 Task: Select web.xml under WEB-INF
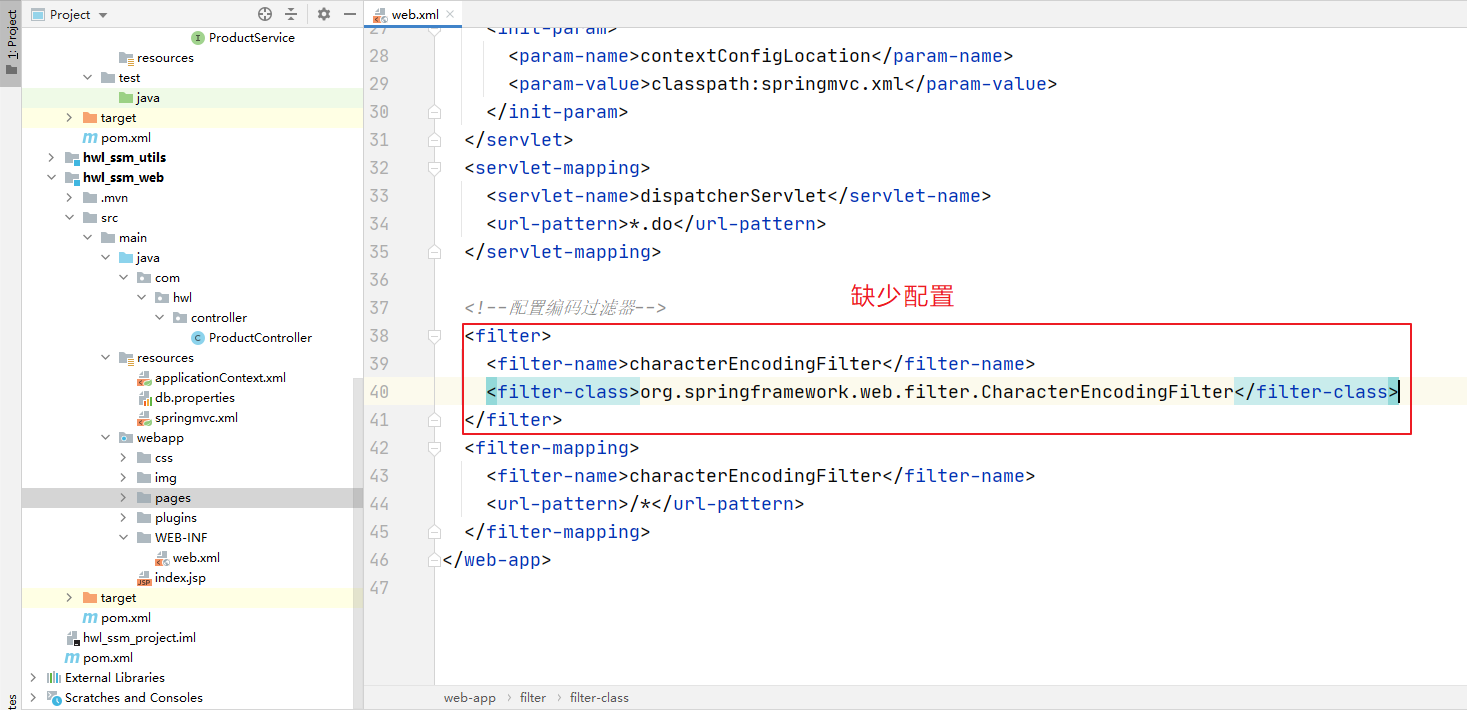point(196,557)
